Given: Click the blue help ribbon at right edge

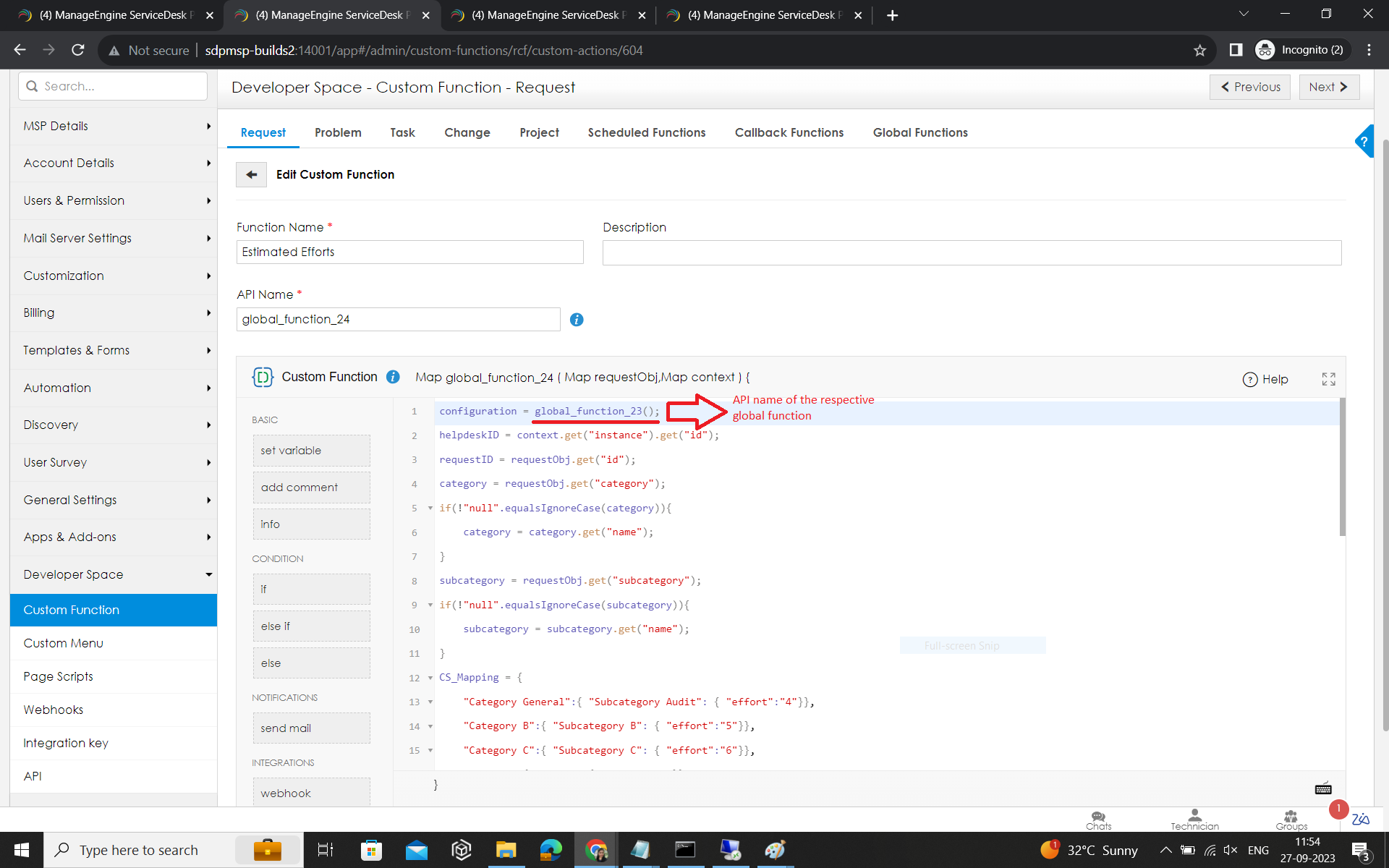Looking at the screenshot, I should pyautogui.click(x=1364, y=141).
